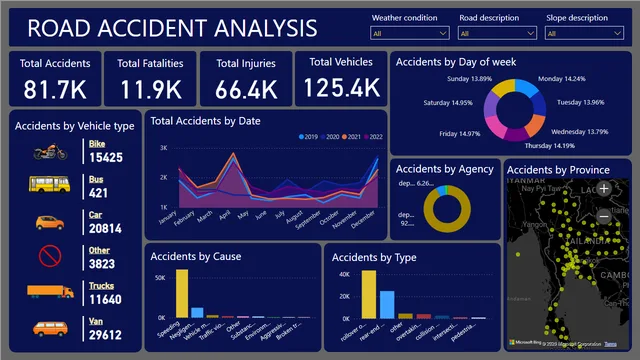The width and height of the screenshot is (640, 360).
Task: Click the Bike count 15425
Action: pos(106,158)
